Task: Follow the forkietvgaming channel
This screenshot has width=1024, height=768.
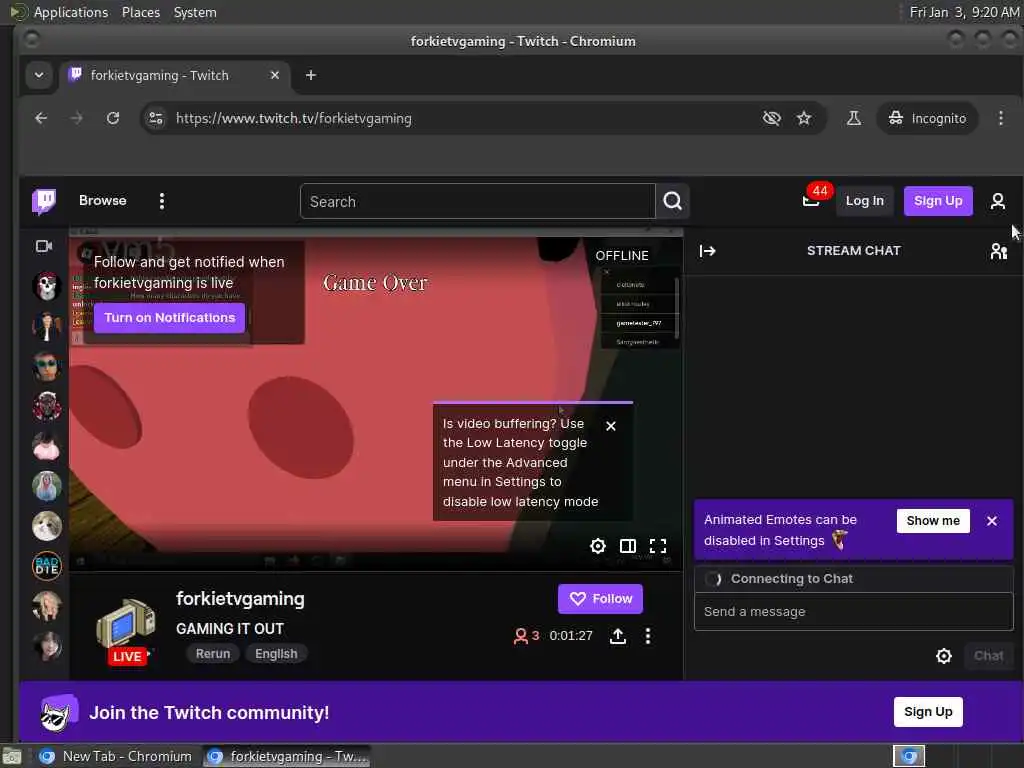Action: coord(600,599)
